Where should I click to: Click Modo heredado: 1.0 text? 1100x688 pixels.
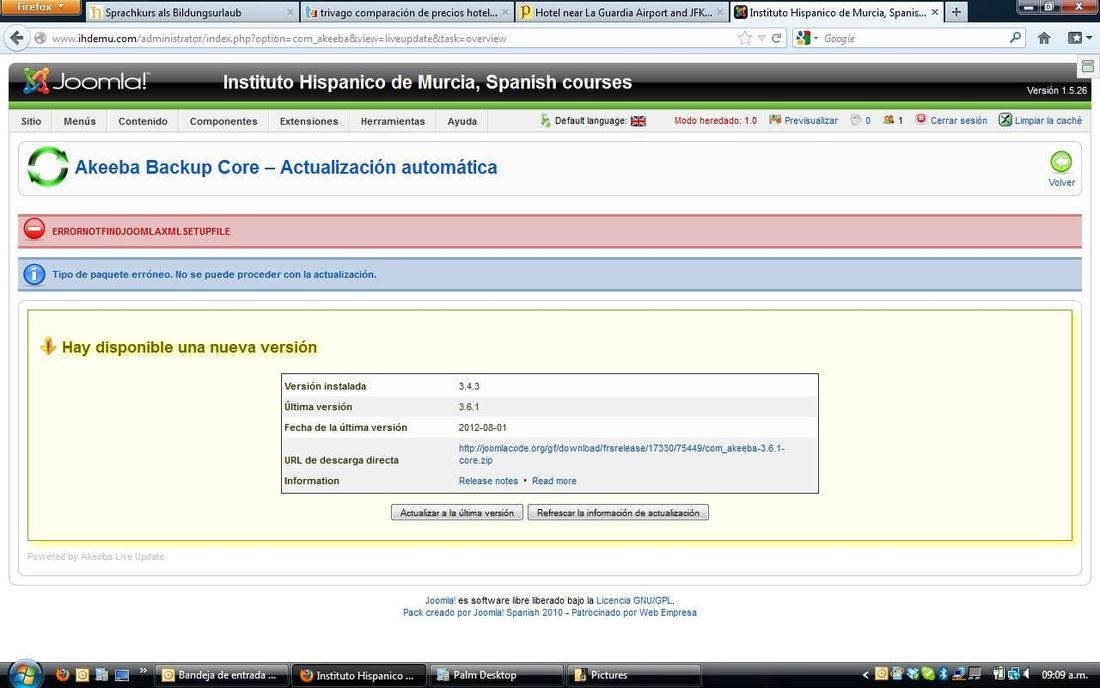point(716,121)
